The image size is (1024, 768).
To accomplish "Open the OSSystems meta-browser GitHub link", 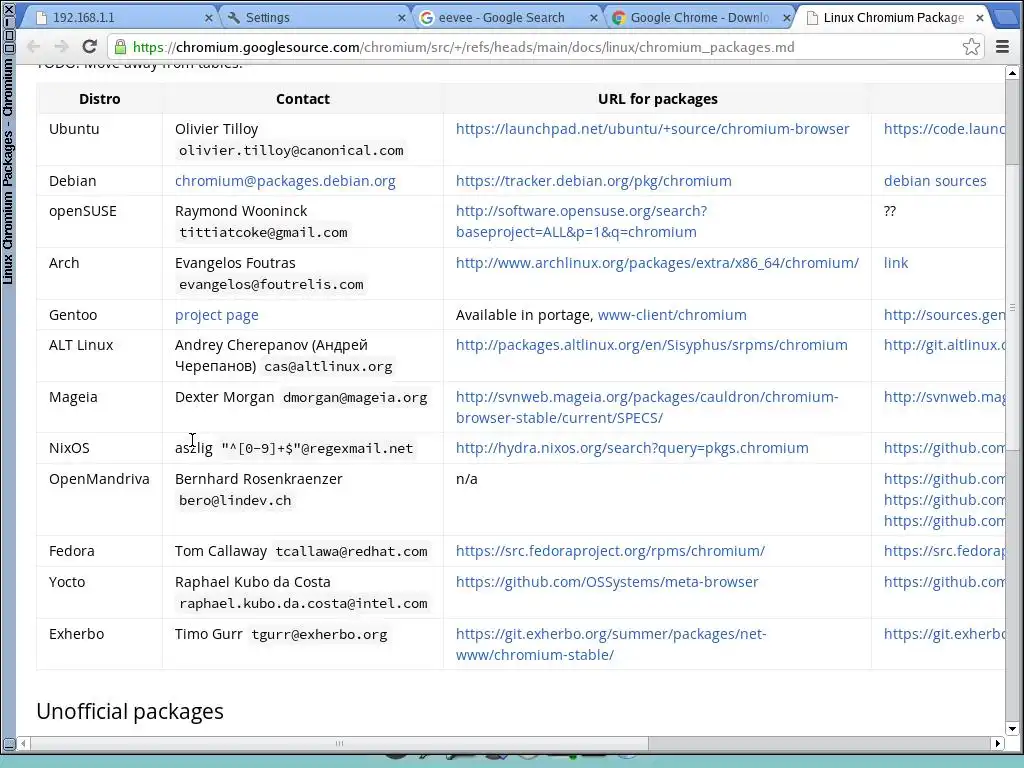I will [607, 582].
